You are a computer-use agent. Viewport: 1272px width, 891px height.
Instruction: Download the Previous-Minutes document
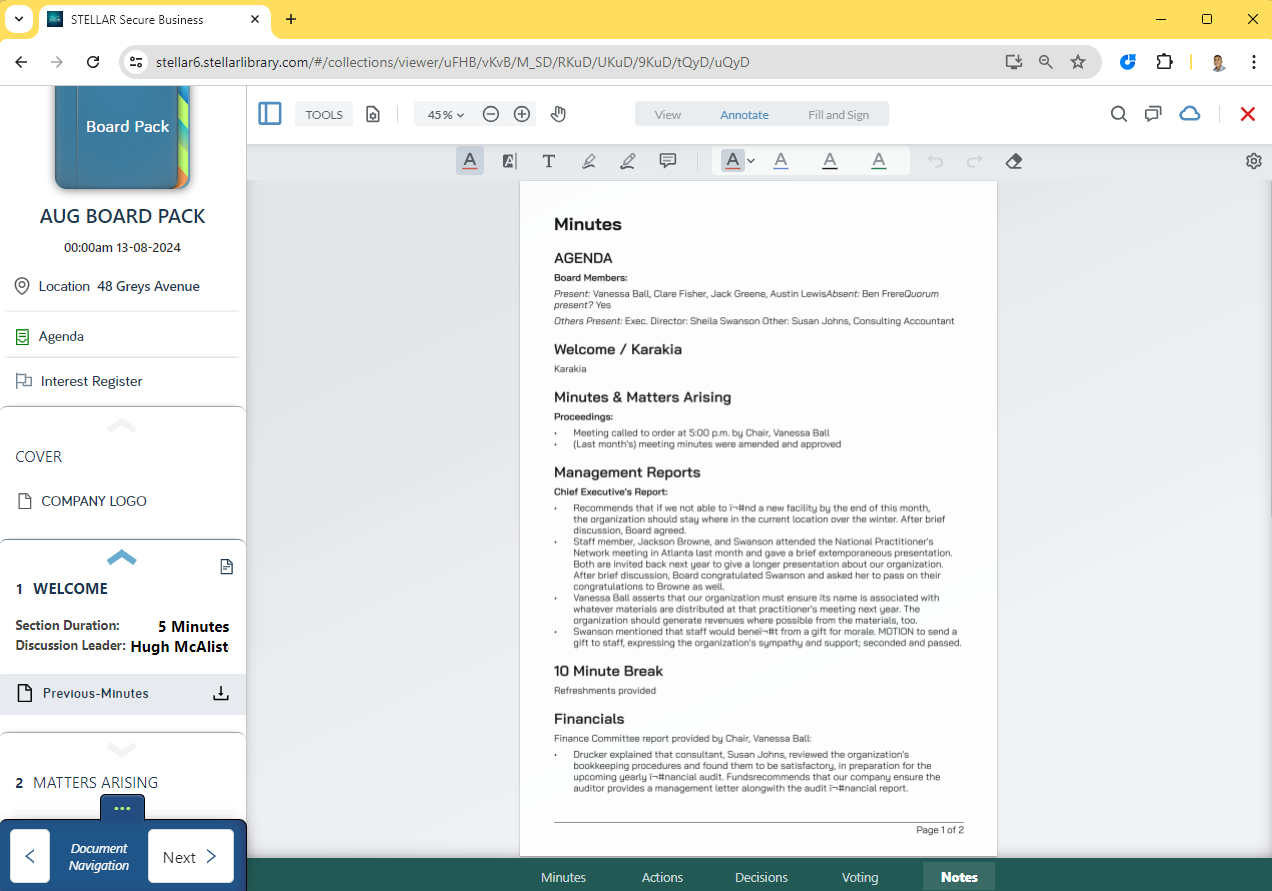click(x=220, y=692)
